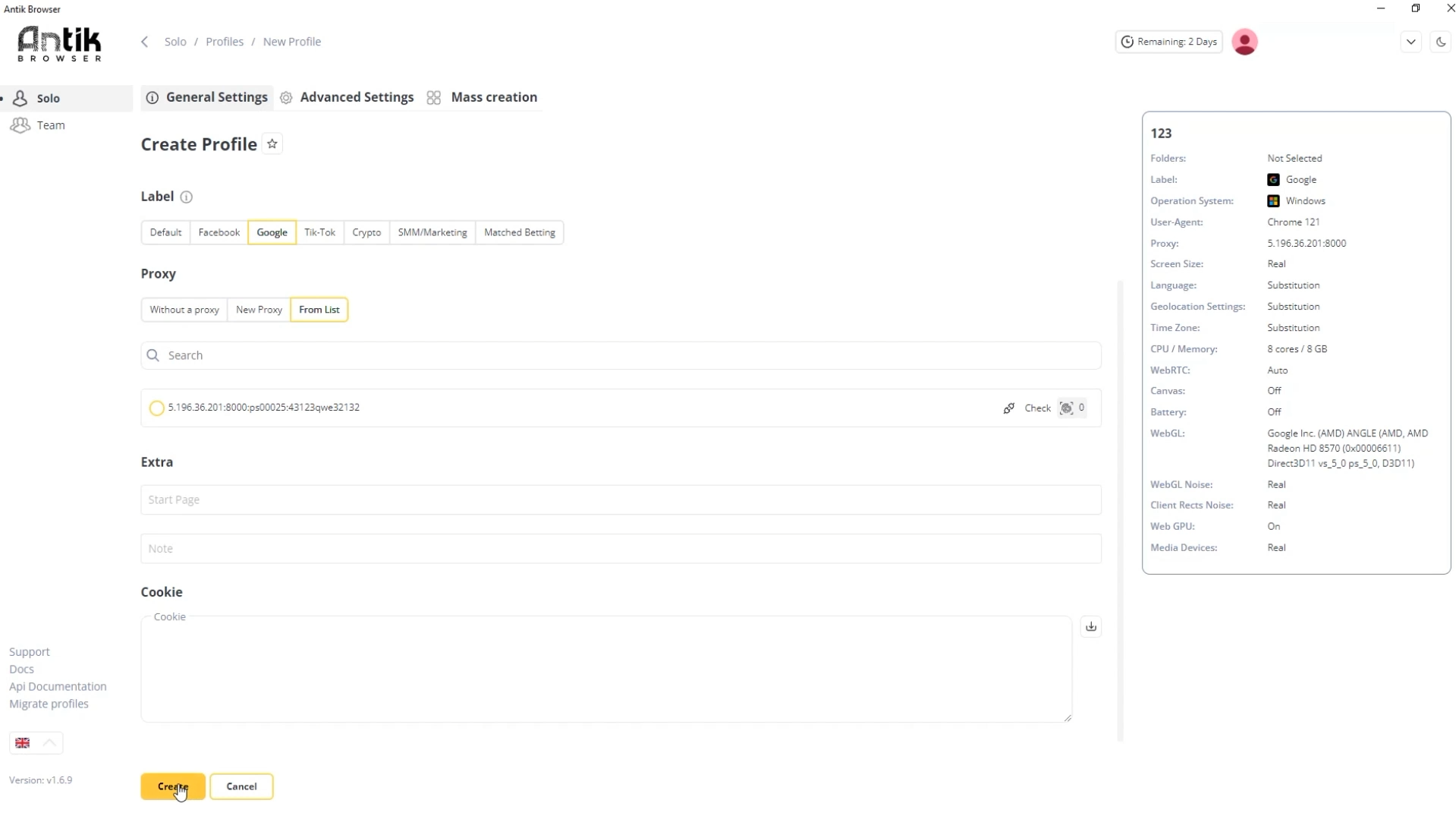
Task: Click the import cookie file icon
Action: tap(1090, 627)
